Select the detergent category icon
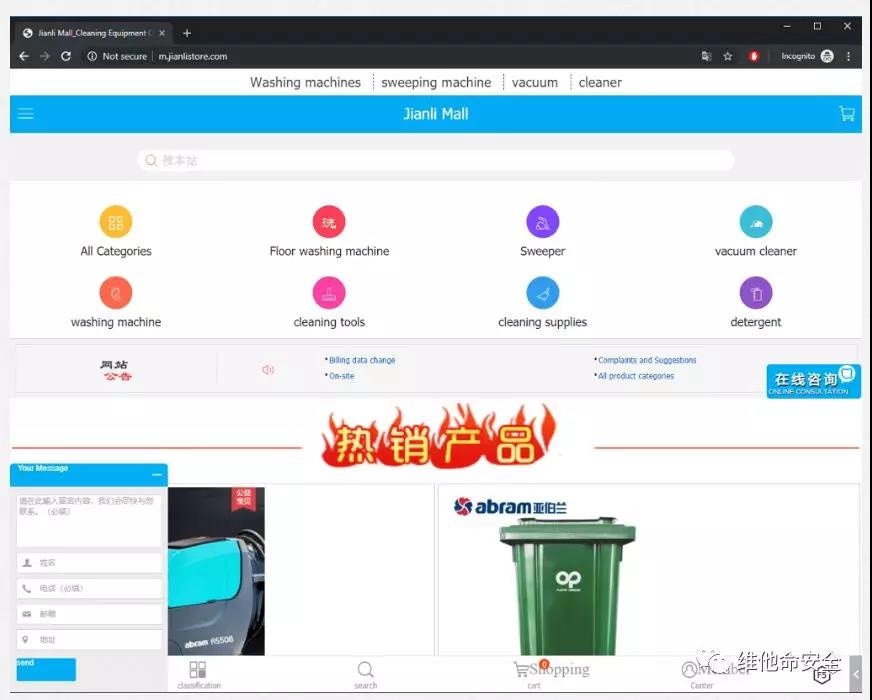 [x=755, y=293]
